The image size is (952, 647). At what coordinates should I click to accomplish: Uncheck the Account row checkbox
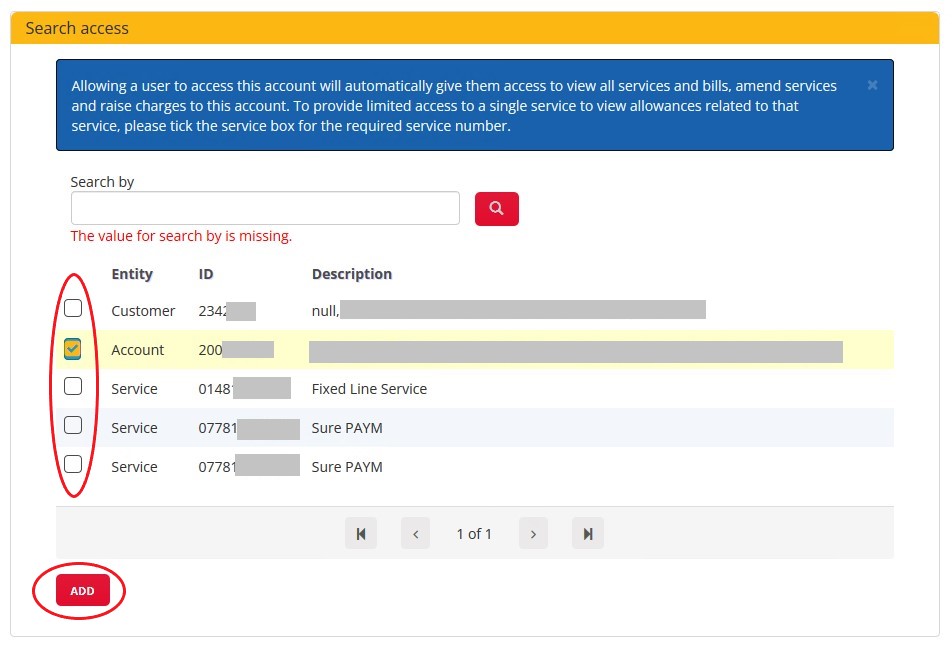(x=73, y=348)
